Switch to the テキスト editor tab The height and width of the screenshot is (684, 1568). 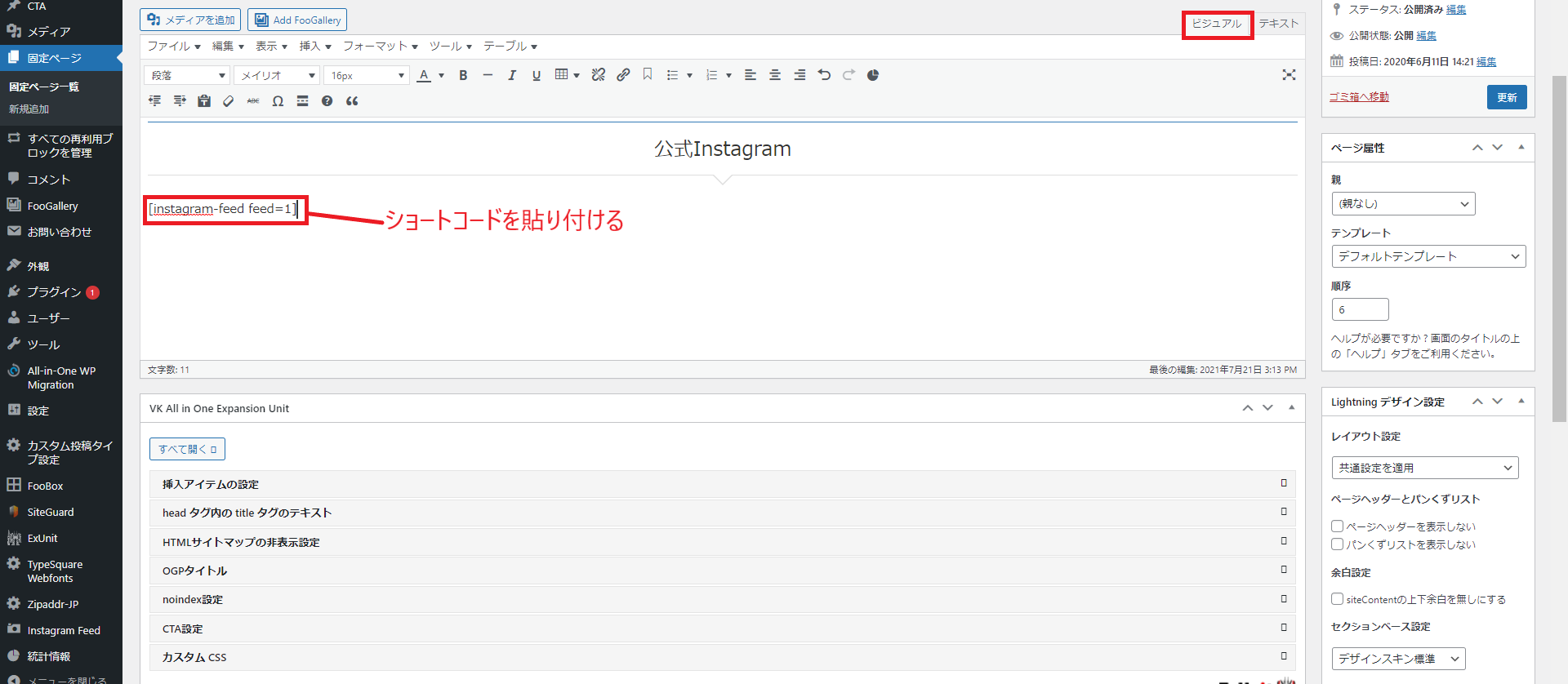[1278, 24]
